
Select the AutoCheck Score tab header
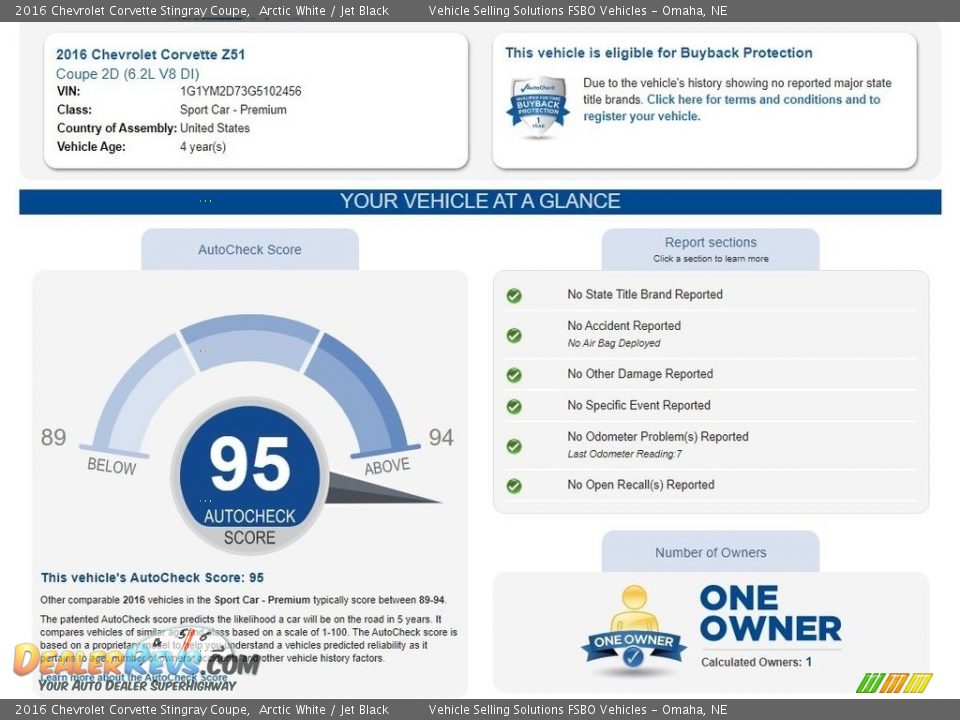click(250, 250)
